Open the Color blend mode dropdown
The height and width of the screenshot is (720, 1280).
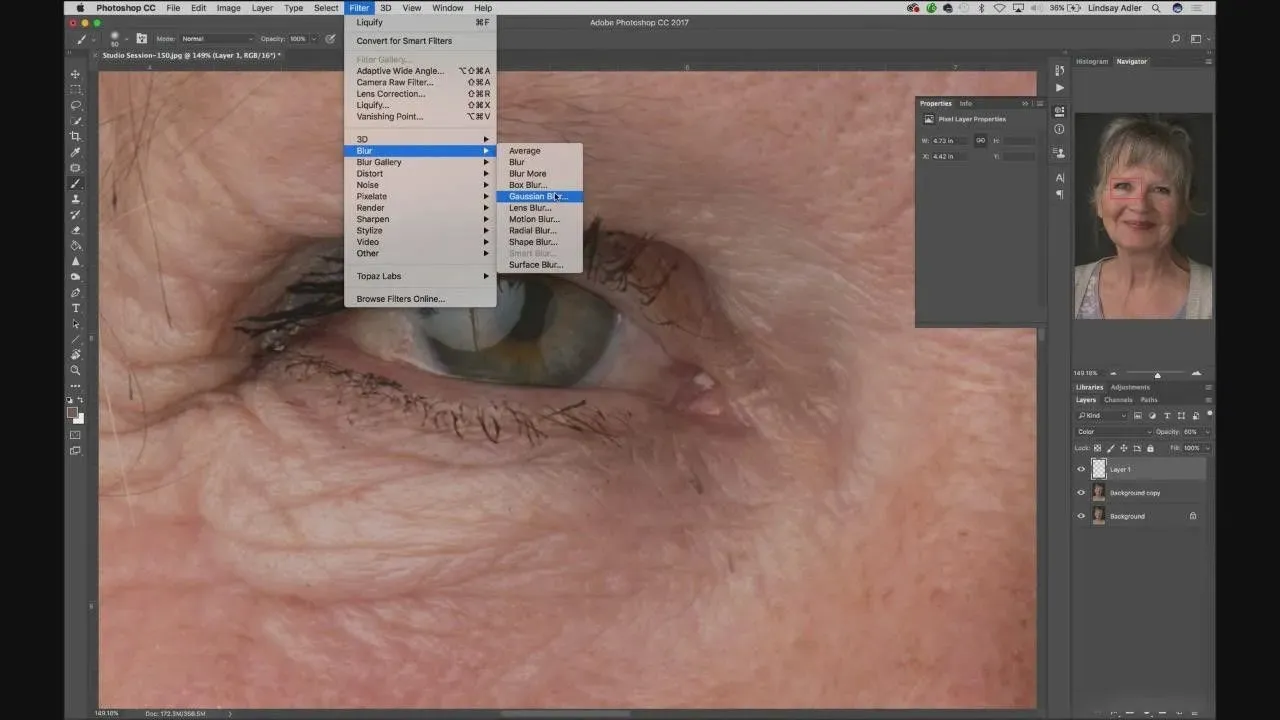tap(1113, 432)
